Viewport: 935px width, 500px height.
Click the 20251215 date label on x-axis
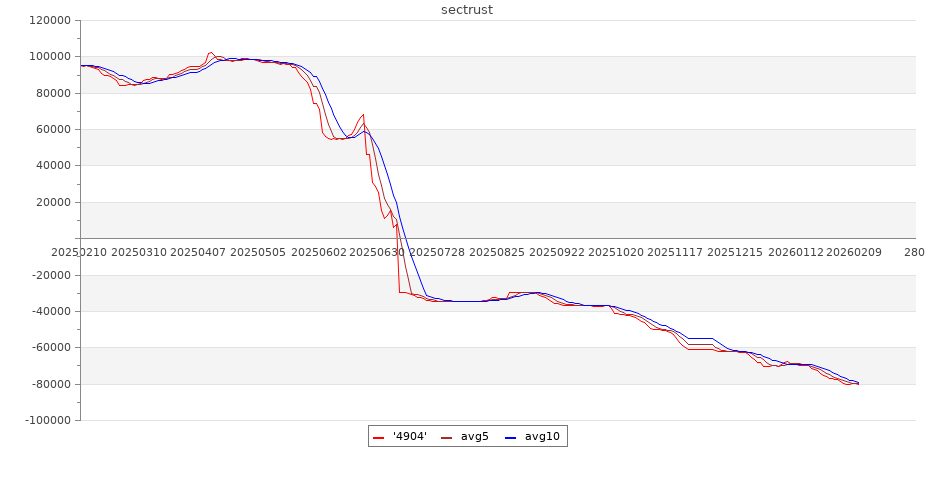(735, 253)
